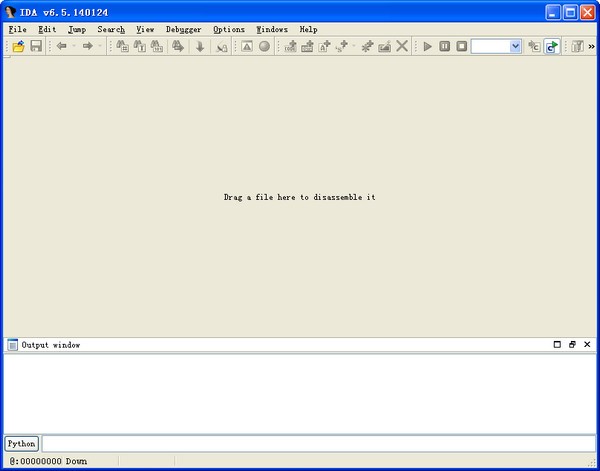Viewport: 600px width, 471px height.
Task: Open the dropdown beside the Jump back arrow
Action: click(x=74, y=47)
